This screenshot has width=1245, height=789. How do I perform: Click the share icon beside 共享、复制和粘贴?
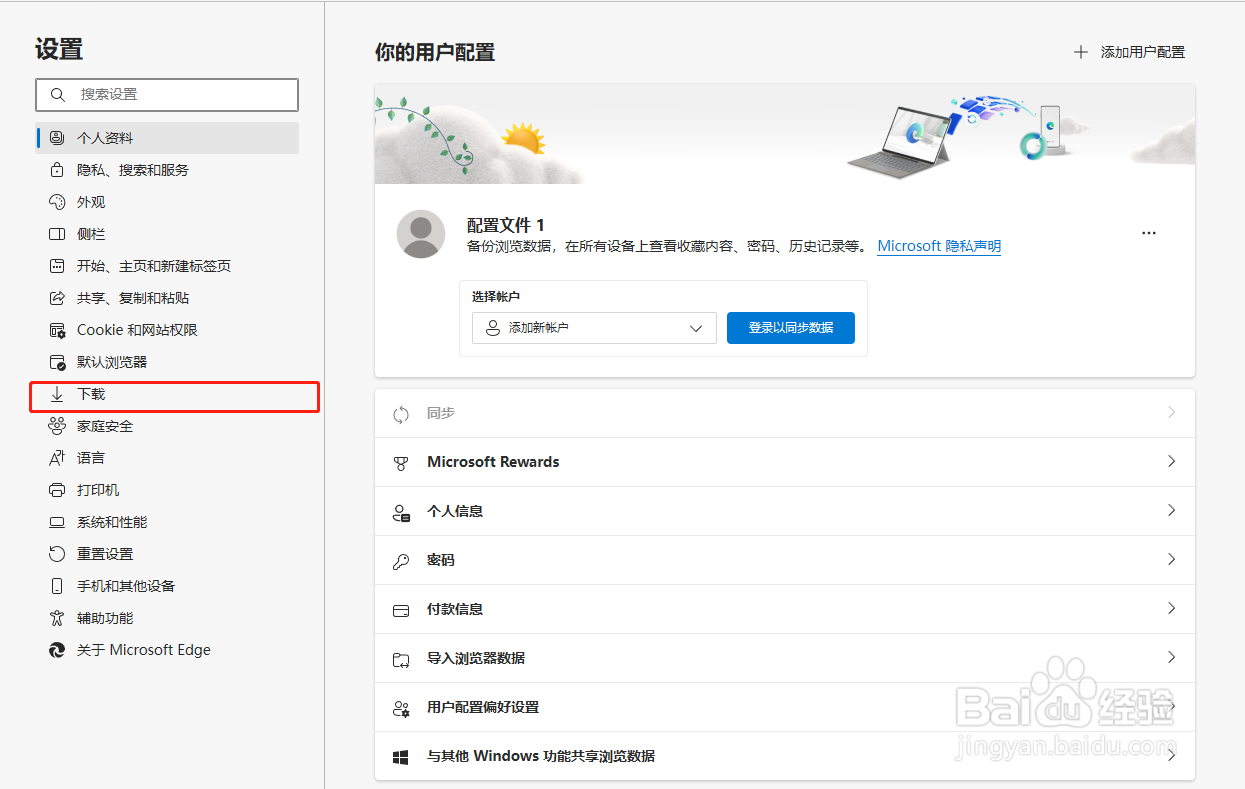coord(57,298)
